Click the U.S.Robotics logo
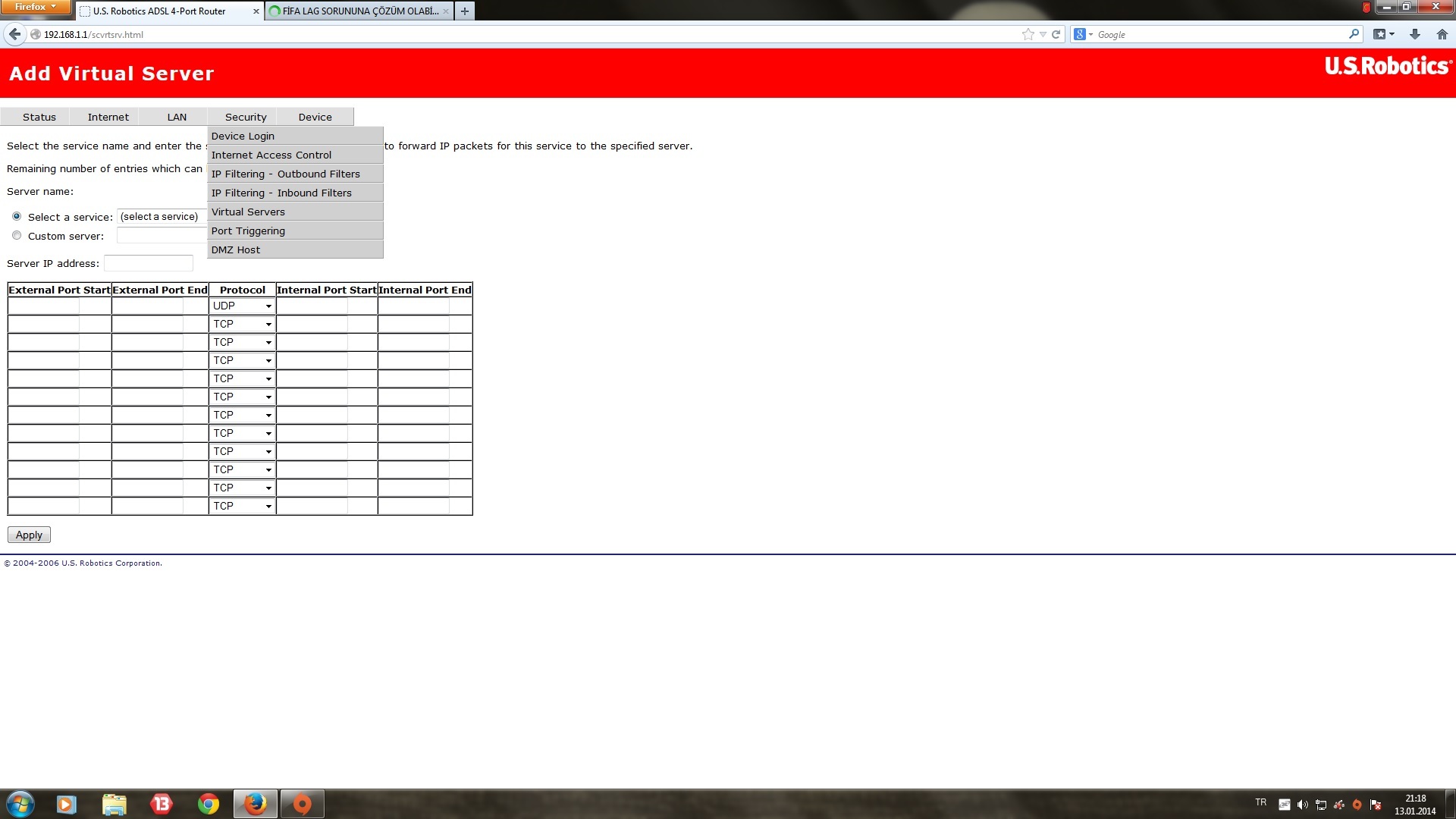Image resolution: width=1456 pixels, height=819 pixels. tap(1388, 67)
